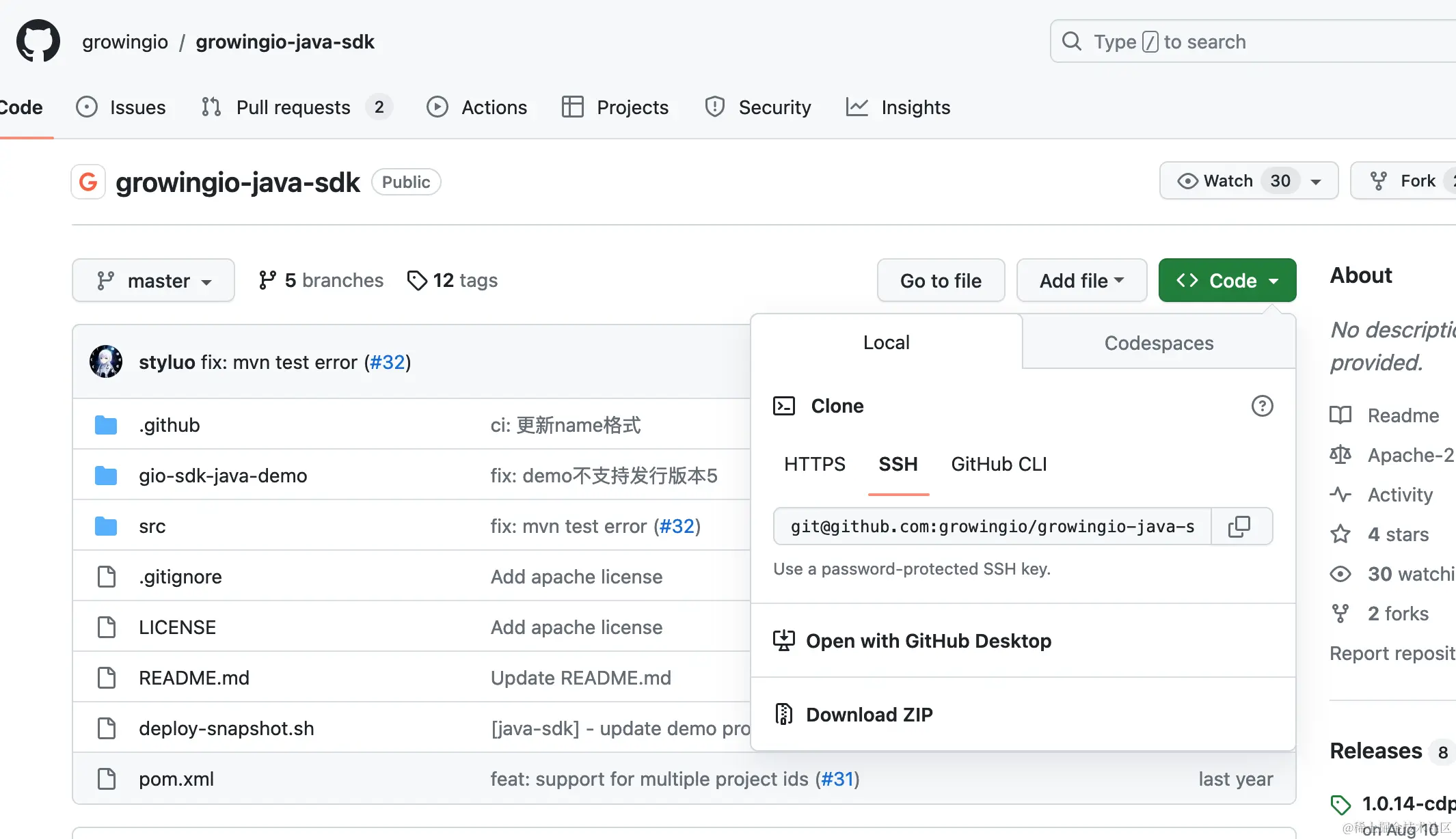Open the gio-sdk-java-demo folder name

[x=223, y=476]
